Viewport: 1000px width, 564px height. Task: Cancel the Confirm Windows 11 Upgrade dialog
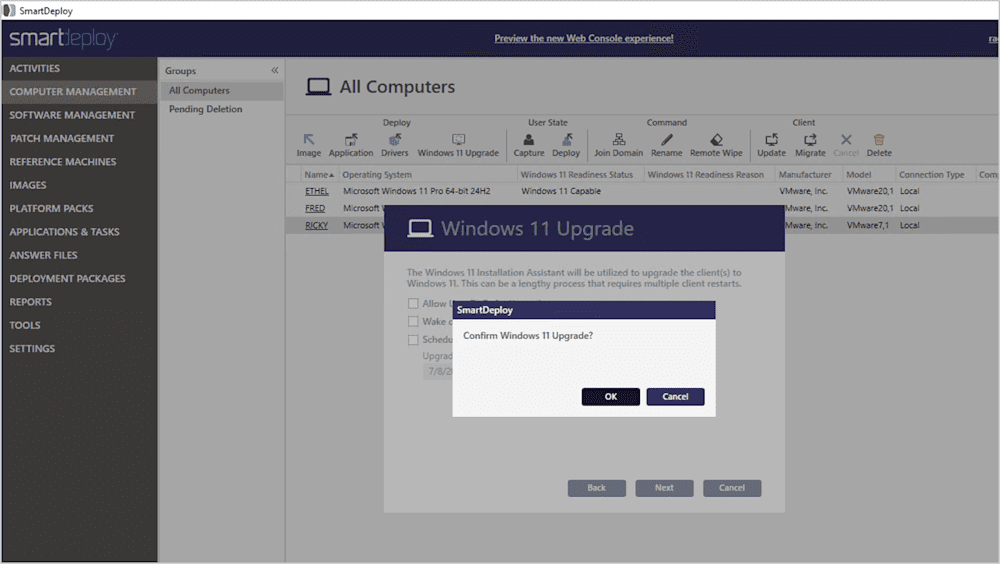(x=675, y=397)
